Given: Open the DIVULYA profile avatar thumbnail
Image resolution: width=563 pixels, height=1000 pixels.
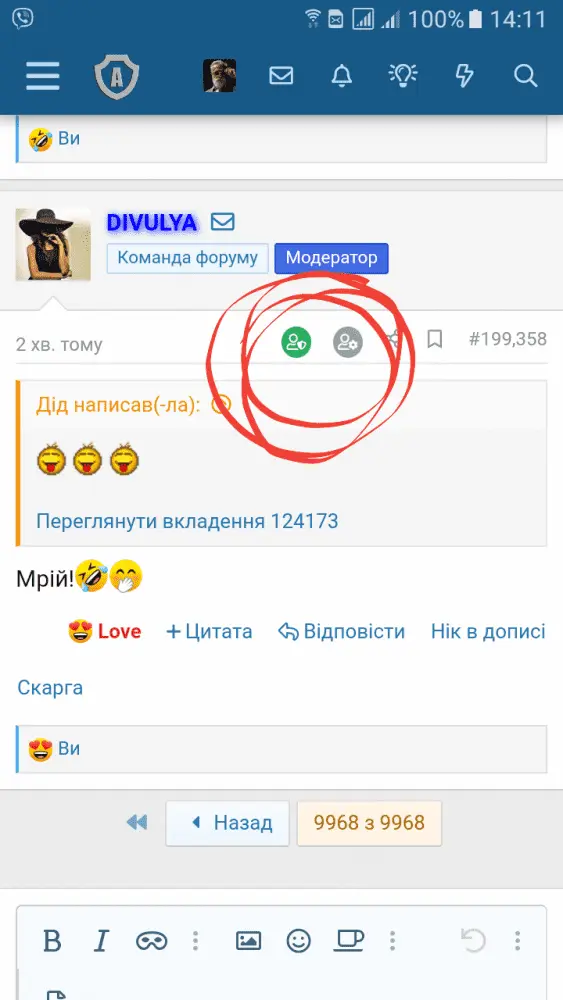Looking at the screenshot, I should [x=53, y=244].
